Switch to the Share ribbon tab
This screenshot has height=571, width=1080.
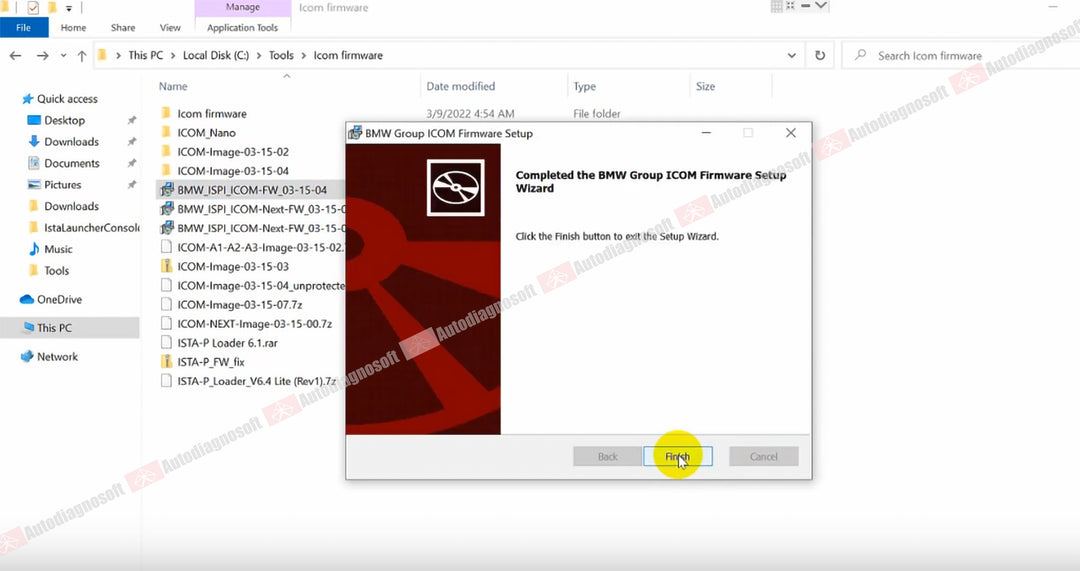tap(123, 28)
